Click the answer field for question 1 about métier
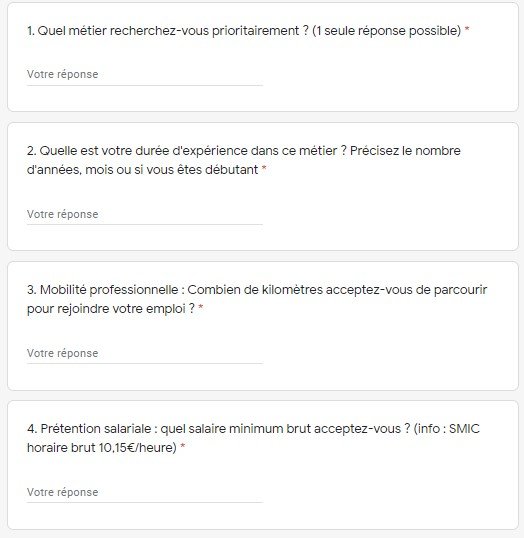The height and width of the screenshot is (538, 524). pyautogui.click(x=145, y=74)
